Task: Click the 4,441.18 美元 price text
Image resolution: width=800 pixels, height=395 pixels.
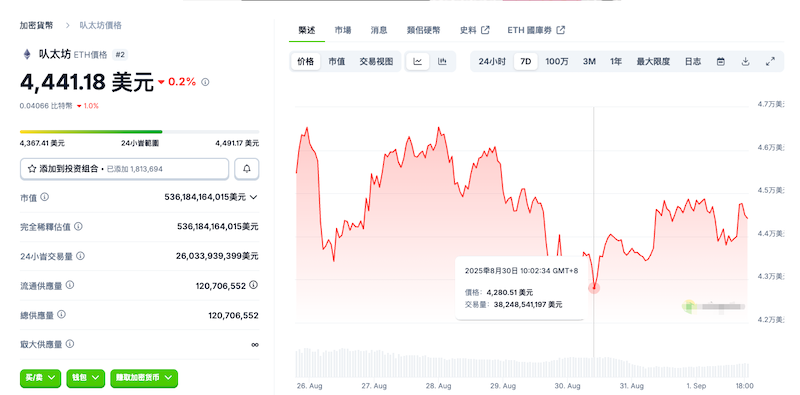Action: (87, 82)
